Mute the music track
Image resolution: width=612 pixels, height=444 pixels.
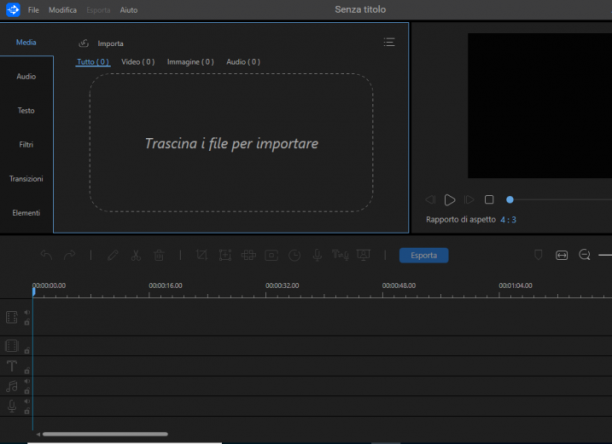pyautogui.click(x=27, y=382)
